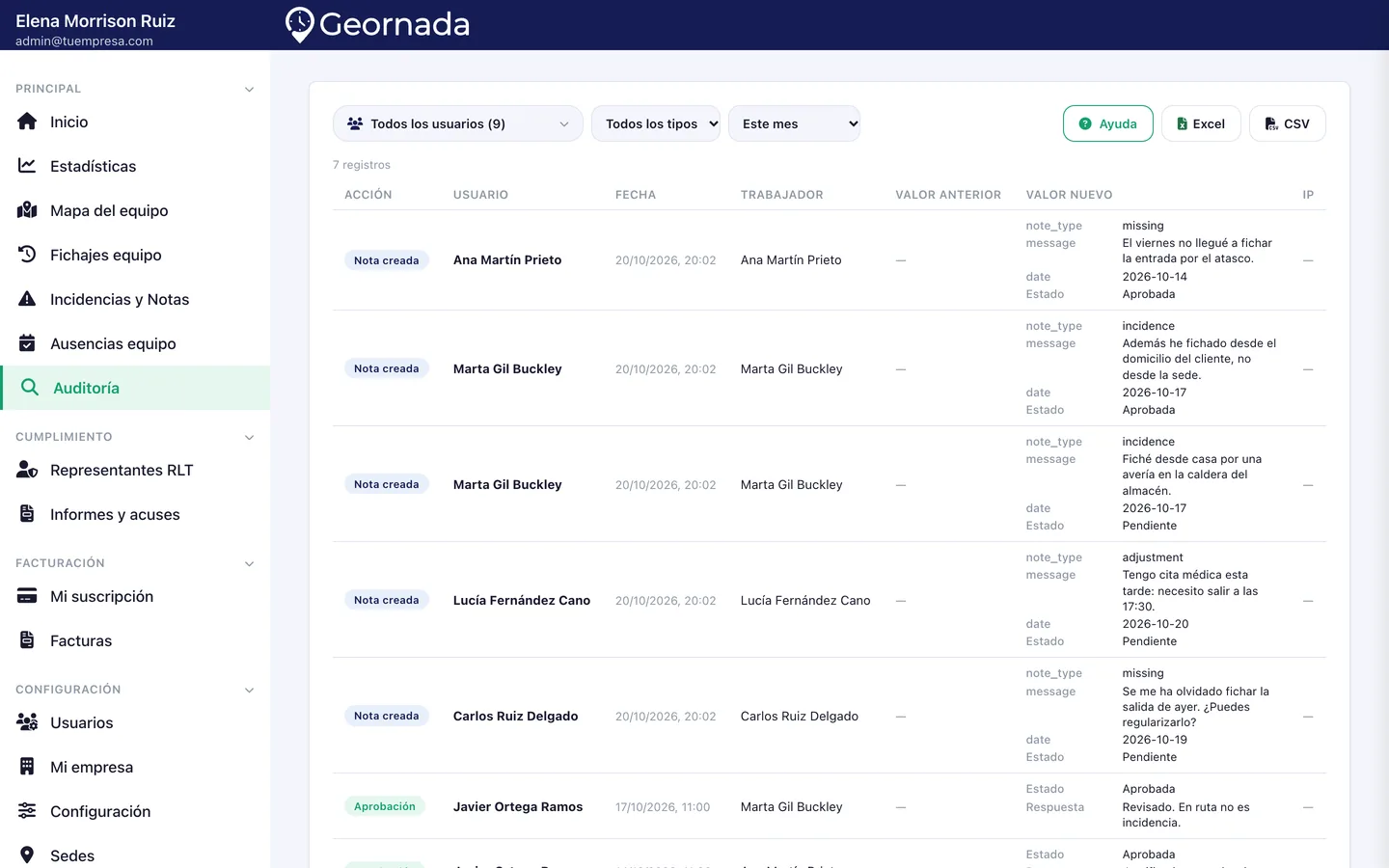Open the Todos los usuarios (9) dropdown
1389x868 pixels.
458,123
